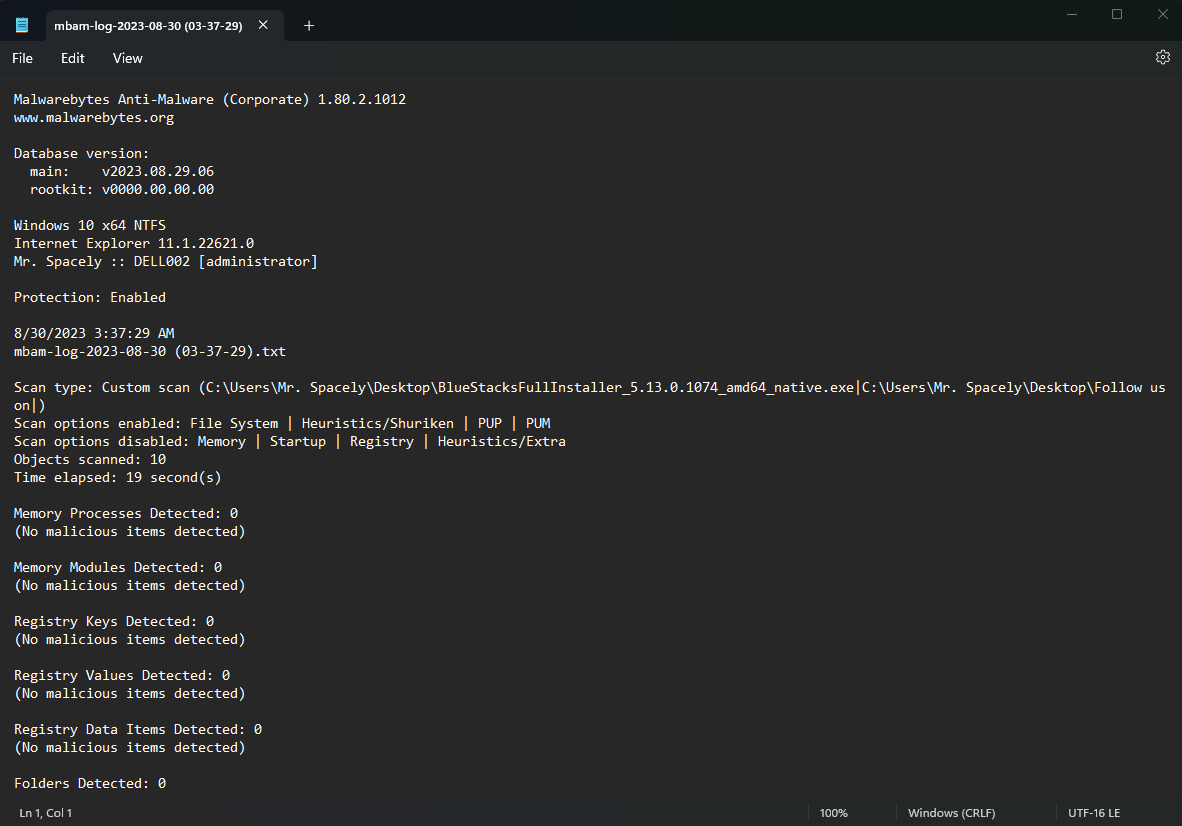The height and width of the screenshot is (826, 1182).
Task: Open the File menu
Action: [23, 58]
